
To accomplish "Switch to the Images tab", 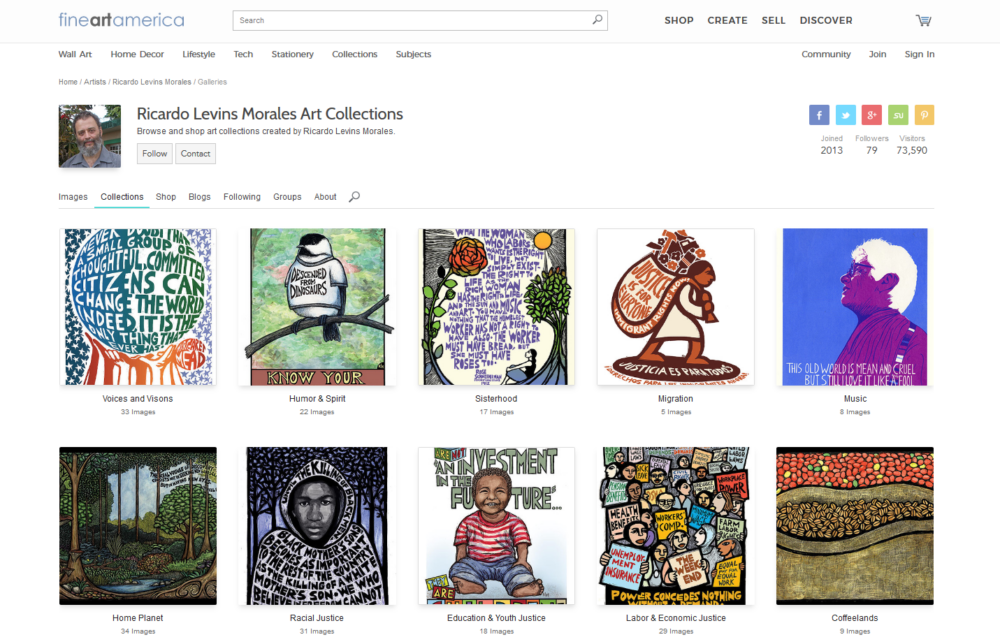I will click(73, 197).
